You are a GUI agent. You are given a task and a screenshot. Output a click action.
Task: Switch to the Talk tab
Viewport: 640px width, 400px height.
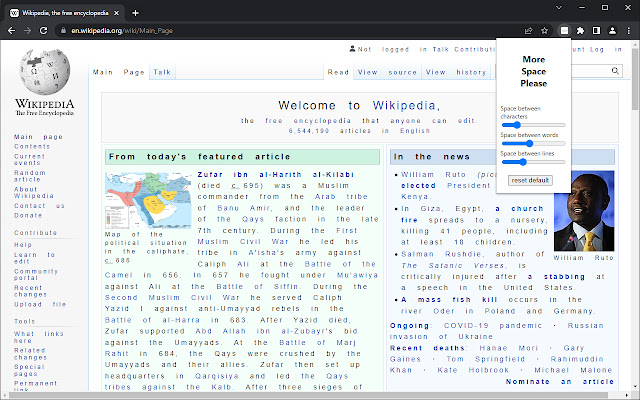[x=162, y=72]
